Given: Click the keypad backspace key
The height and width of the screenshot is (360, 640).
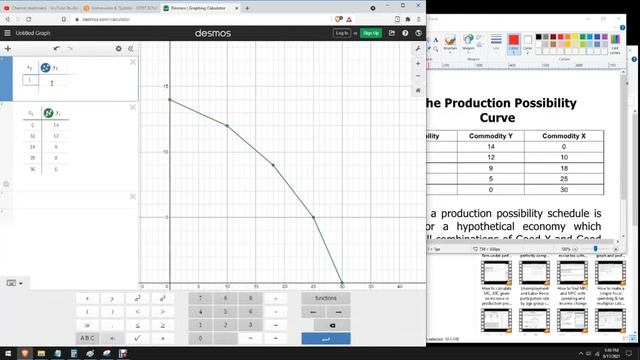Looking at the screenshot, I should coord(332,325).
